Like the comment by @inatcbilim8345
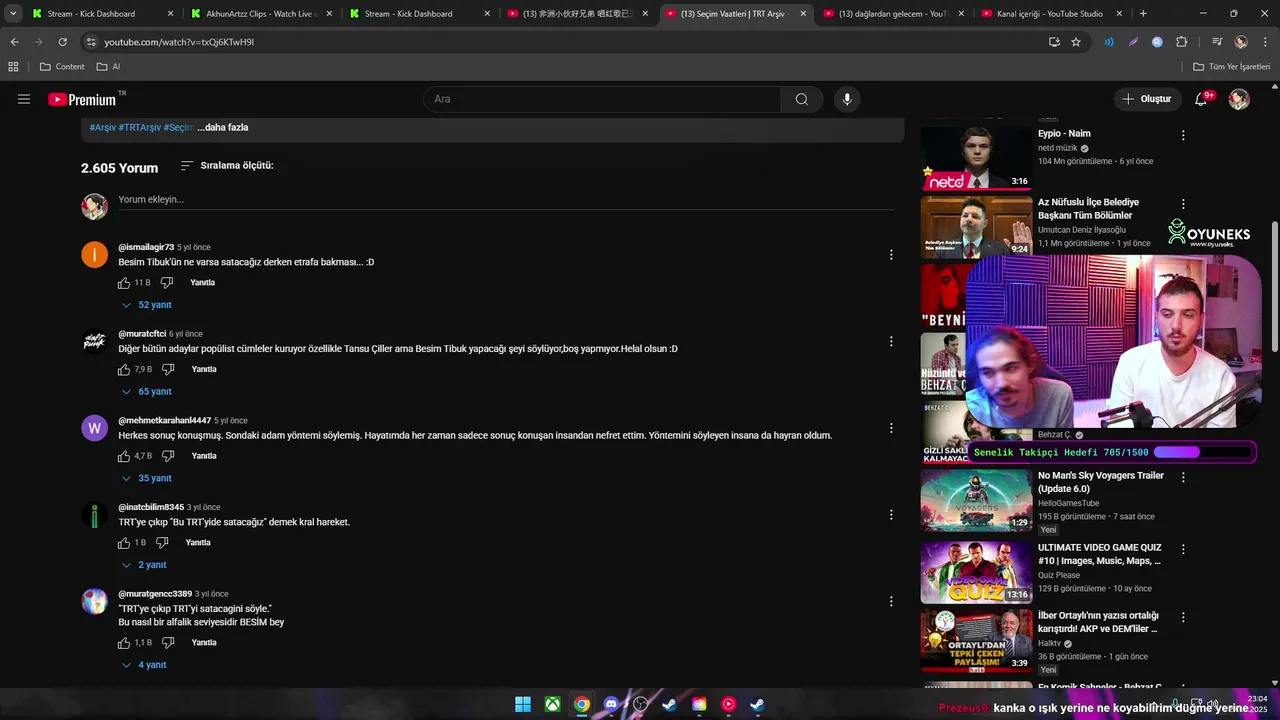Screen dimensions: 1280x720 [x=124, y=543]
